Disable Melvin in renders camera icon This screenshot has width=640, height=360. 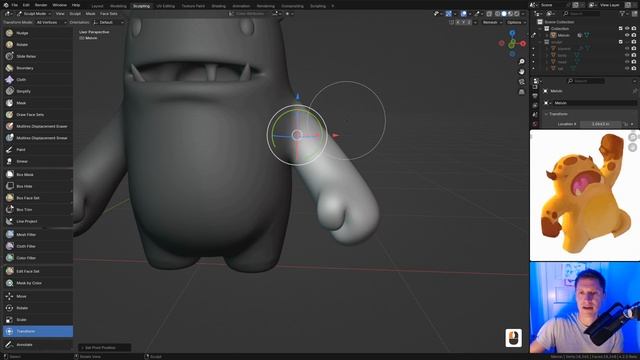[x=633, y=35]
